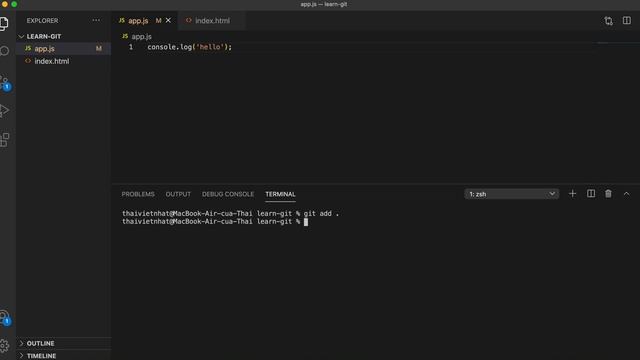640x360 pixels.
Task: Split the editor to the right
Action: click(627, 20)
